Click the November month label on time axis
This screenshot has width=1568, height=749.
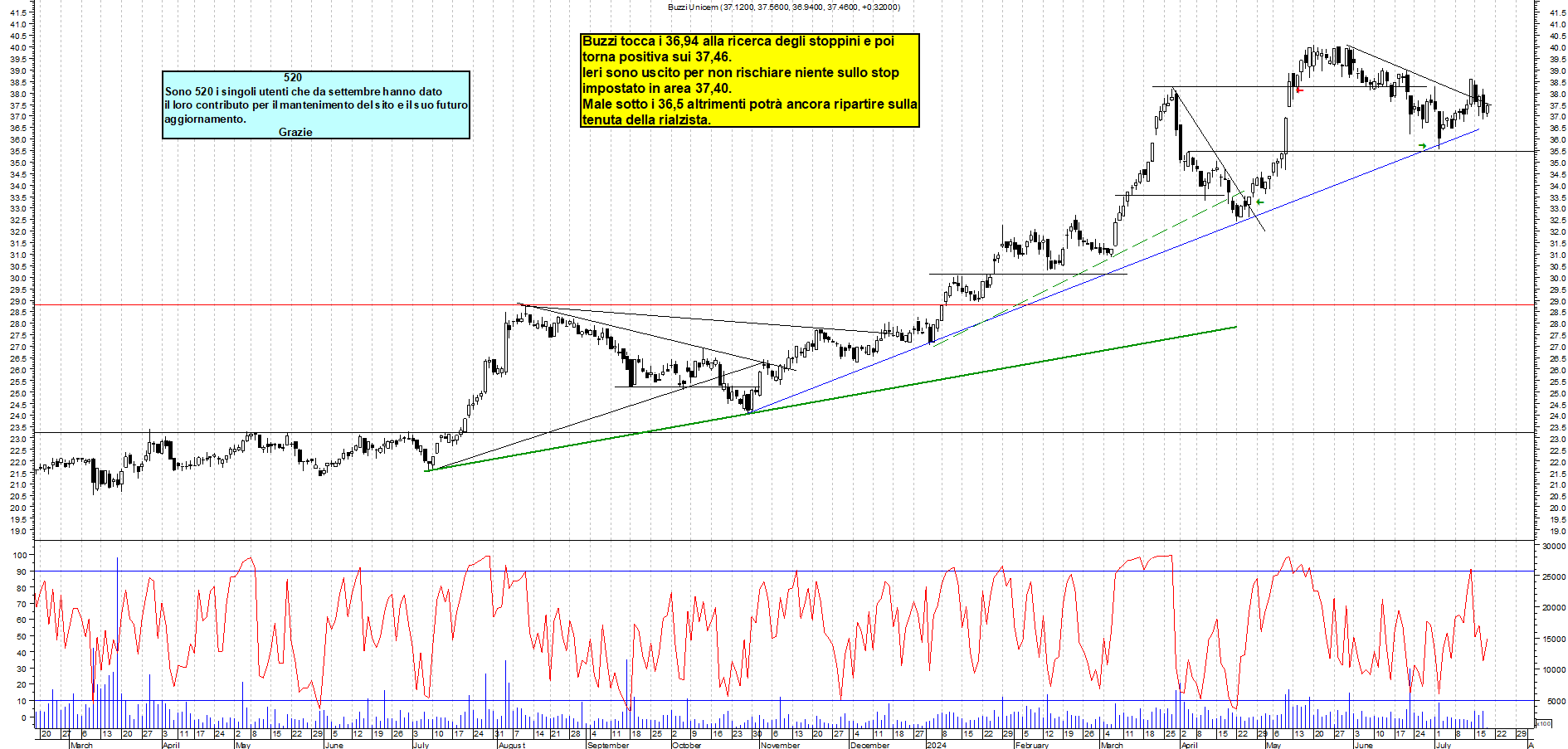[780, 745]
